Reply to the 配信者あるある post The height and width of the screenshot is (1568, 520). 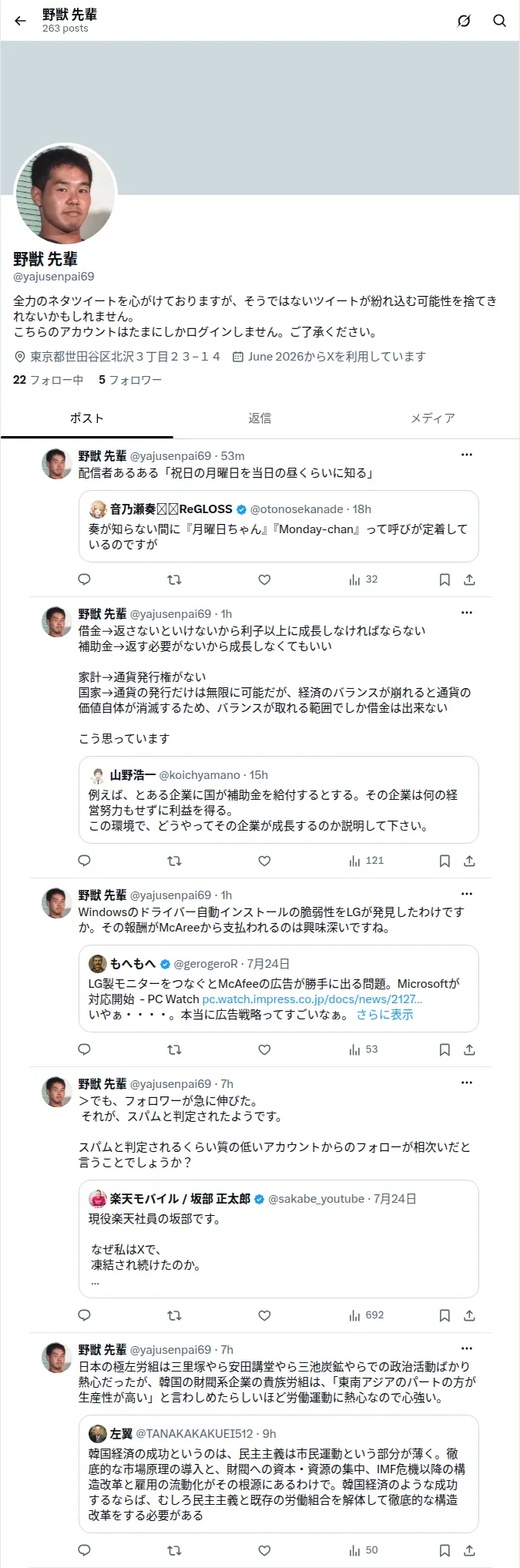coord(85,579)
